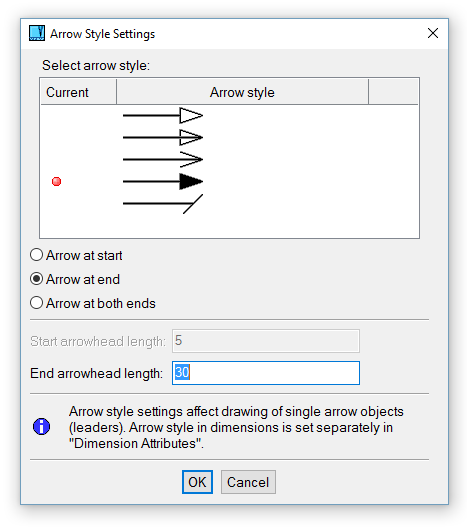The image size is (467, 527).
Task: Select the open triangle arrowhead style
Action: click(x=163, y=116)
